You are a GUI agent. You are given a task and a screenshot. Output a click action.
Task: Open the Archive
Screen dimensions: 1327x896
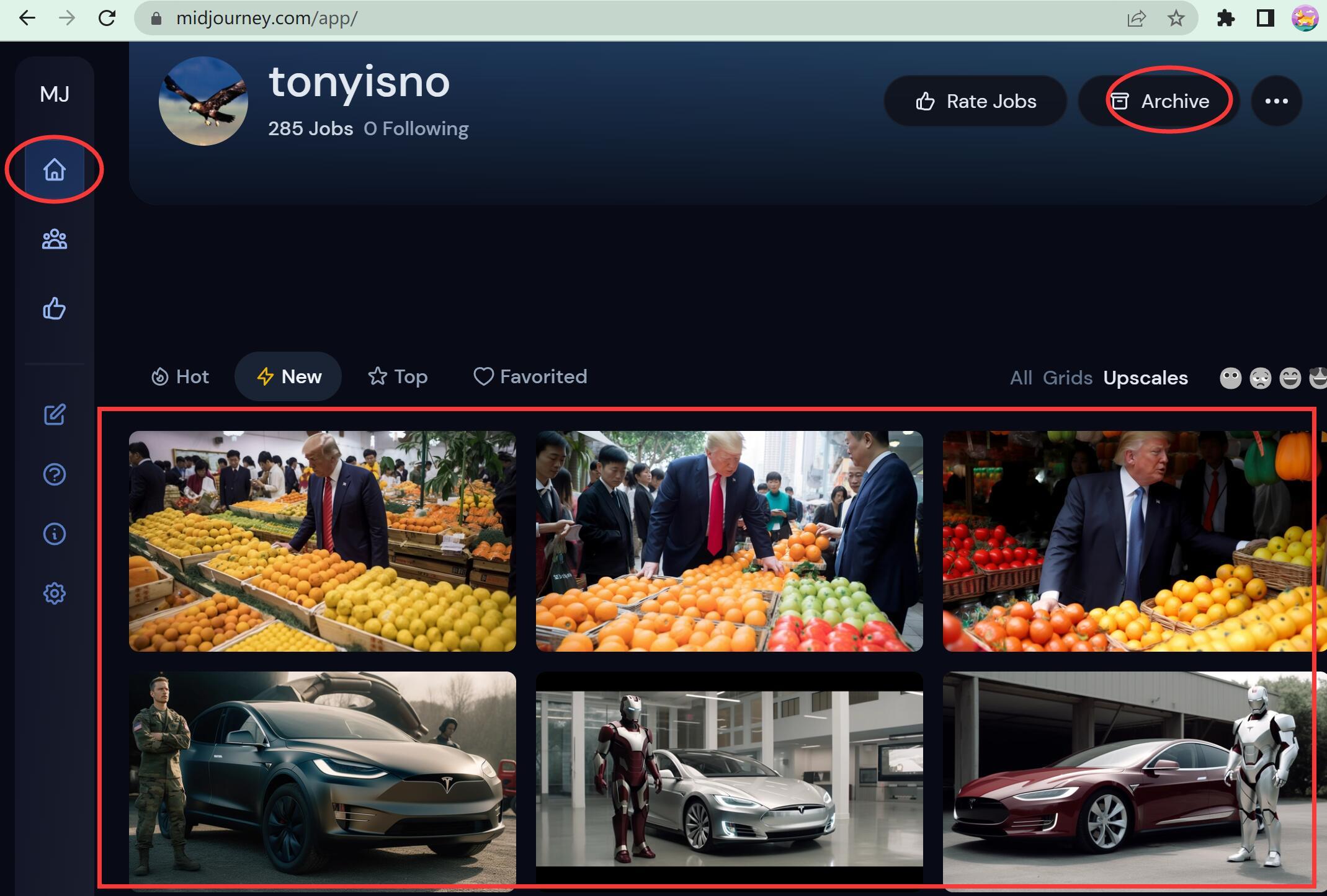(x=1159, y=101)
